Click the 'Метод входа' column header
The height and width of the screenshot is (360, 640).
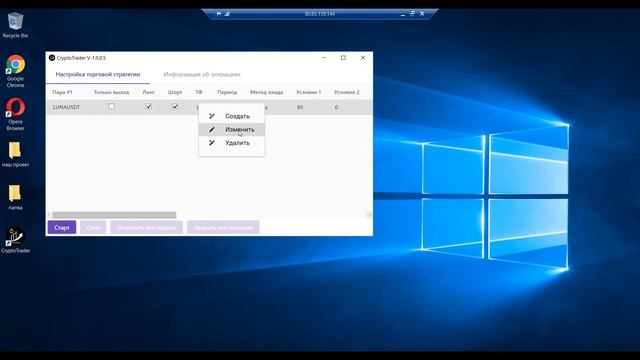tap(267, 92)
